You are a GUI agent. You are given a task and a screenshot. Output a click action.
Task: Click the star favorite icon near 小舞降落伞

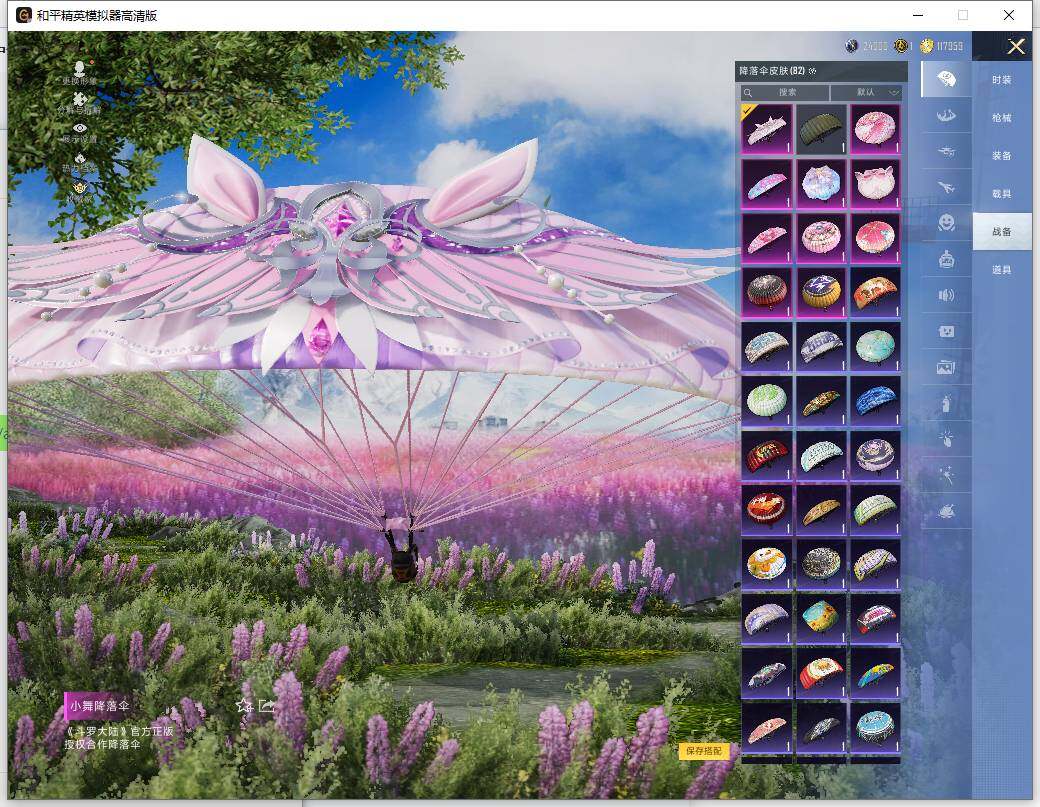click(244, 706)
